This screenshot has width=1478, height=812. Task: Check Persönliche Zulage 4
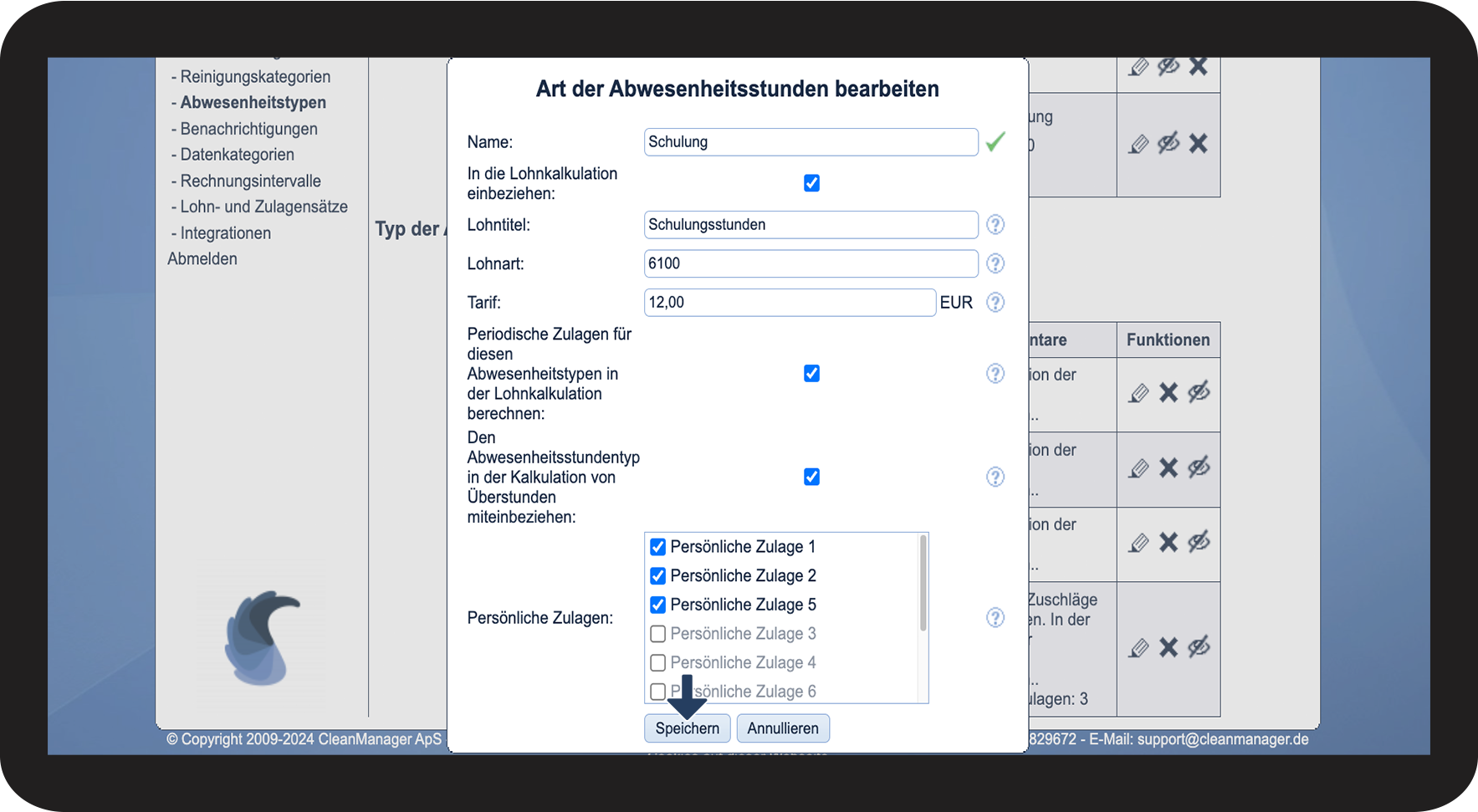pyautogui.click(x=658, y=663)
